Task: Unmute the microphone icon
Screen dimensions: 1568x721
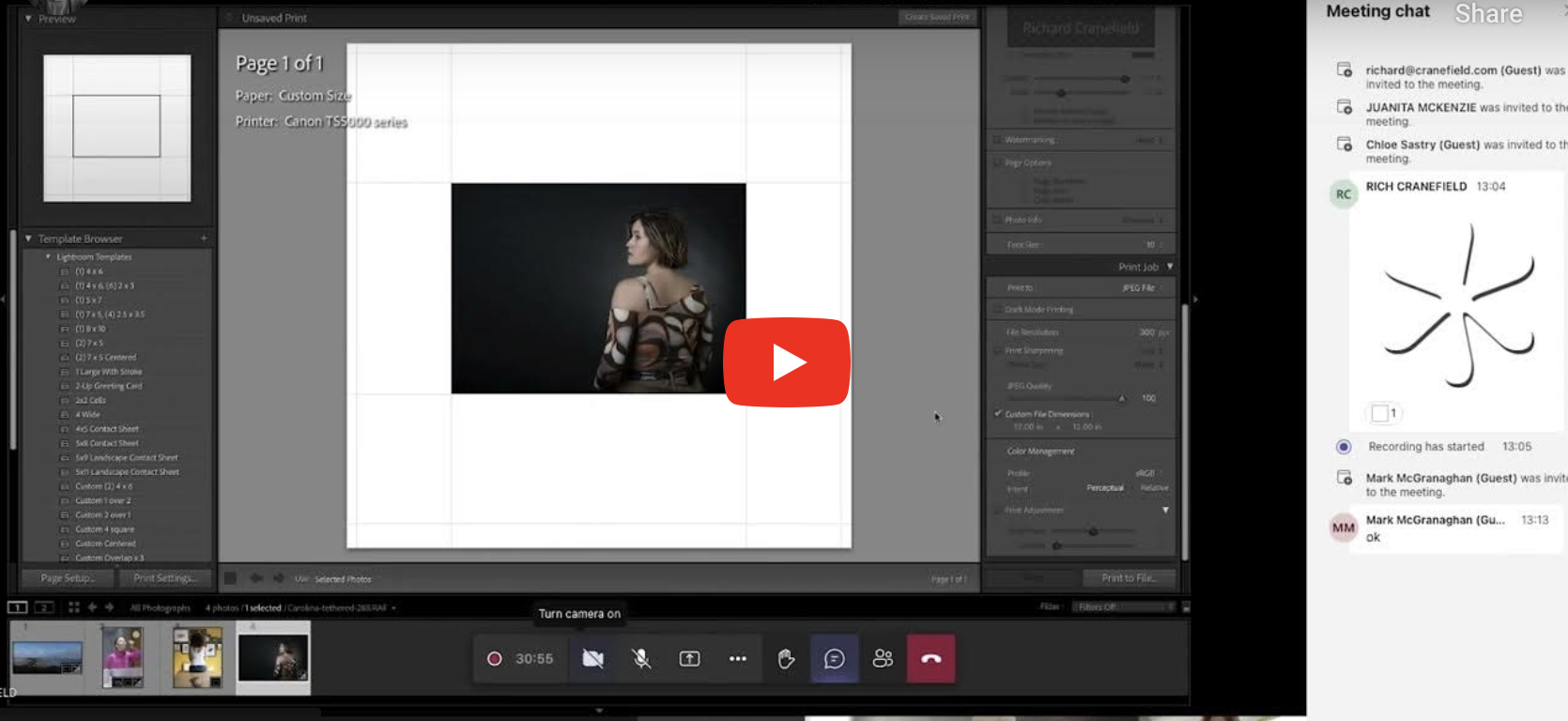Action: click(x=641, y=659)
